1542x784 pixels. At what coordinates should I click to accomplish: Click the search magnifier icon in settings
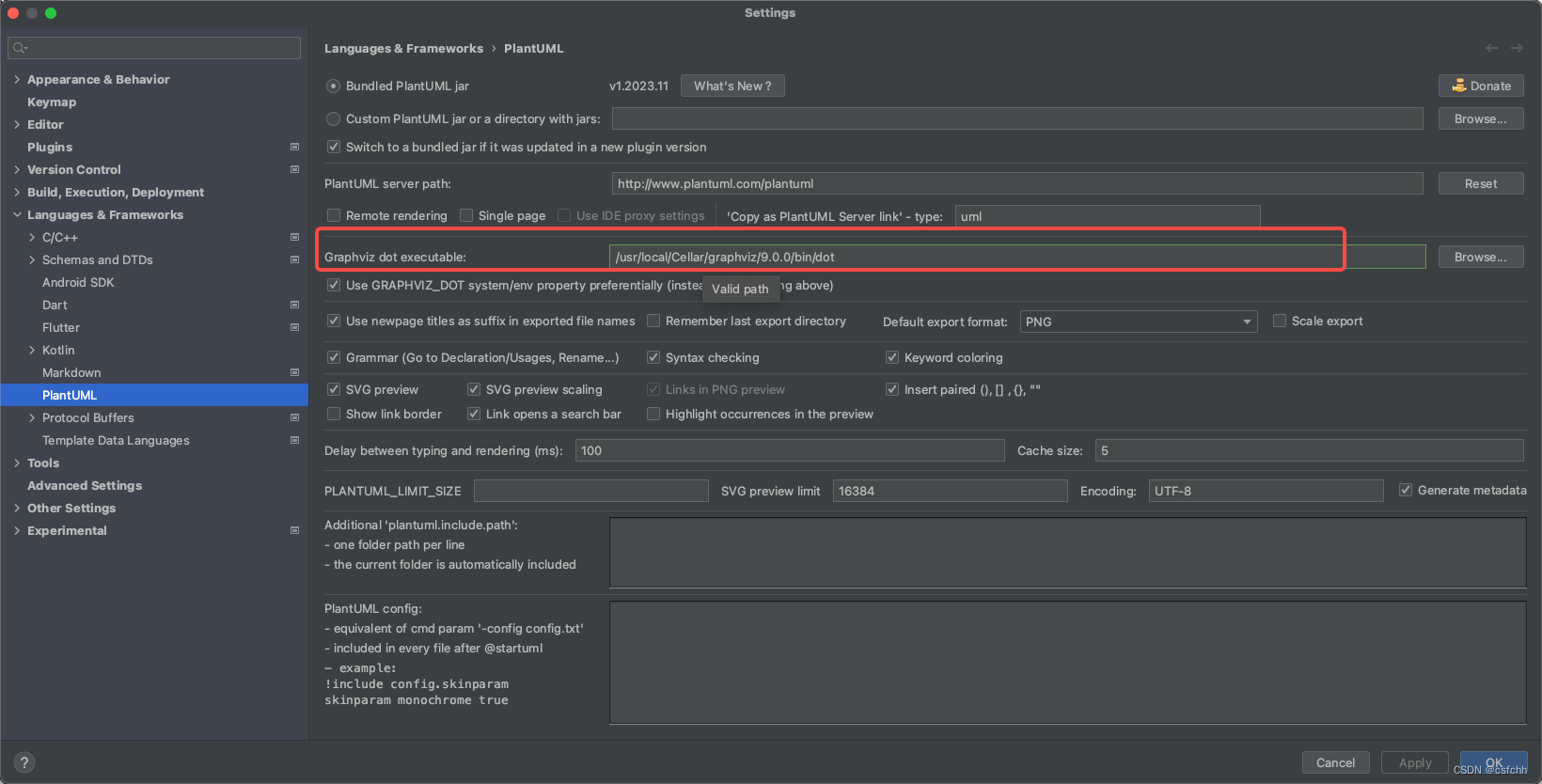coord(20,48)
